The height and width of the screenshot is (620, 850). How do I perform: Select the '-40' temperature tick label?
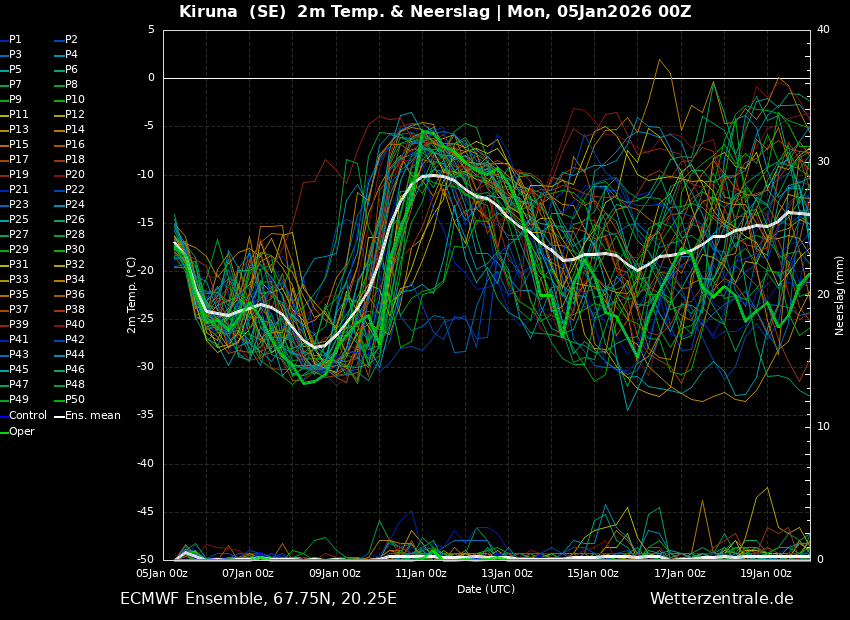coord(145,463)
